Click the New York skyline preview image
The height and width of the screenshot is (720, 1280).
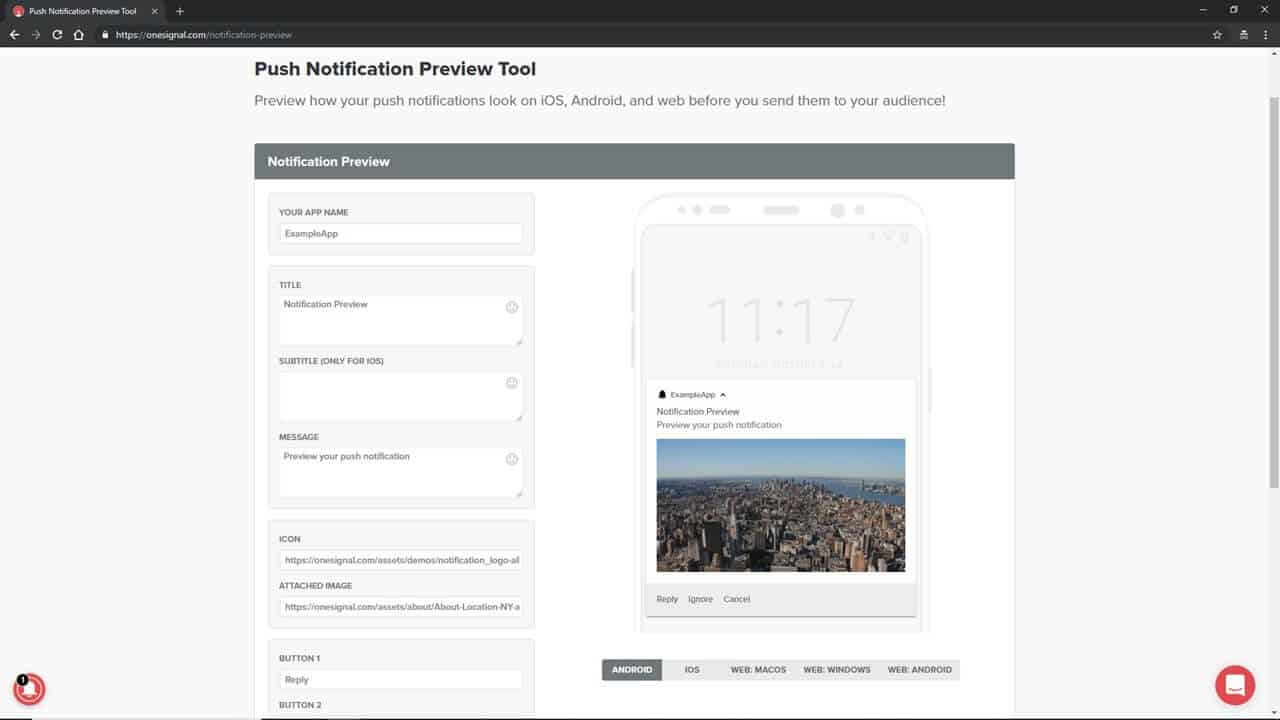781,505
